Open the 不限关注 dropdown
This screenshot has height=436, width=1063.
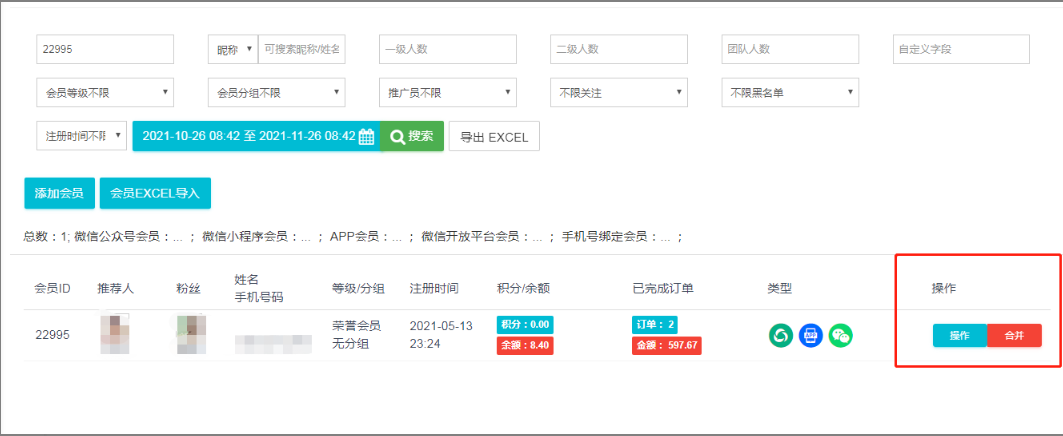pyautogui.click(x=619, y=93)
